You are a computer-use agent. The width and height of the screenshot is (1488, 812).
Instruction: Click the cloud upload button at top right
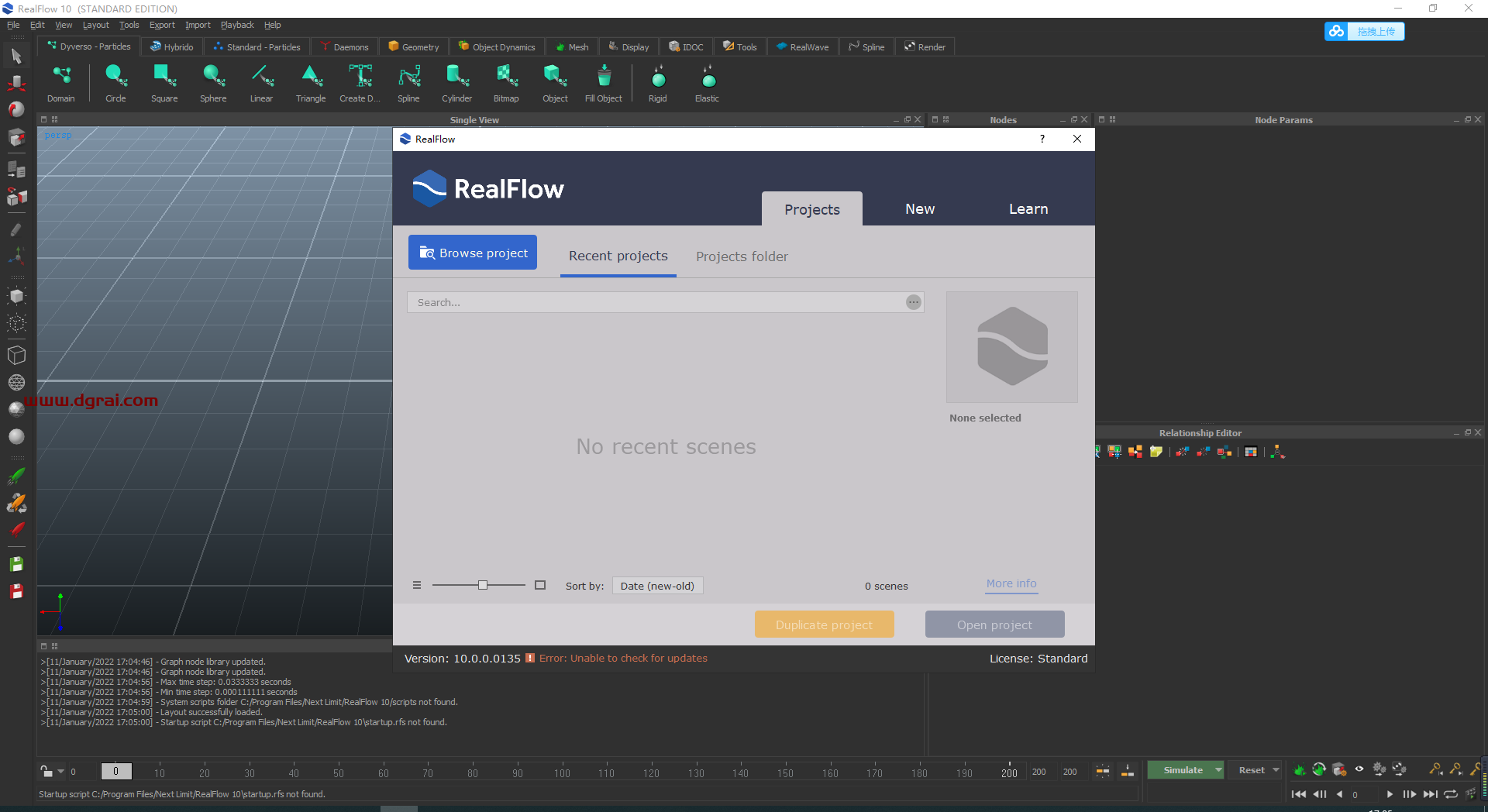tap(1364, 31)
